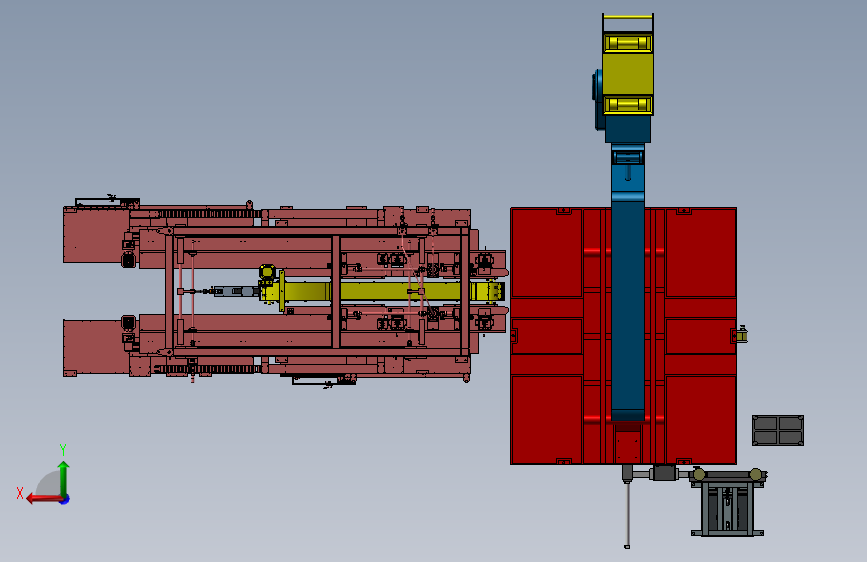This screenshot has width=867, height=562.
Task: Click the blue Z axis dot on the triad
Action: tap(65, 499)
